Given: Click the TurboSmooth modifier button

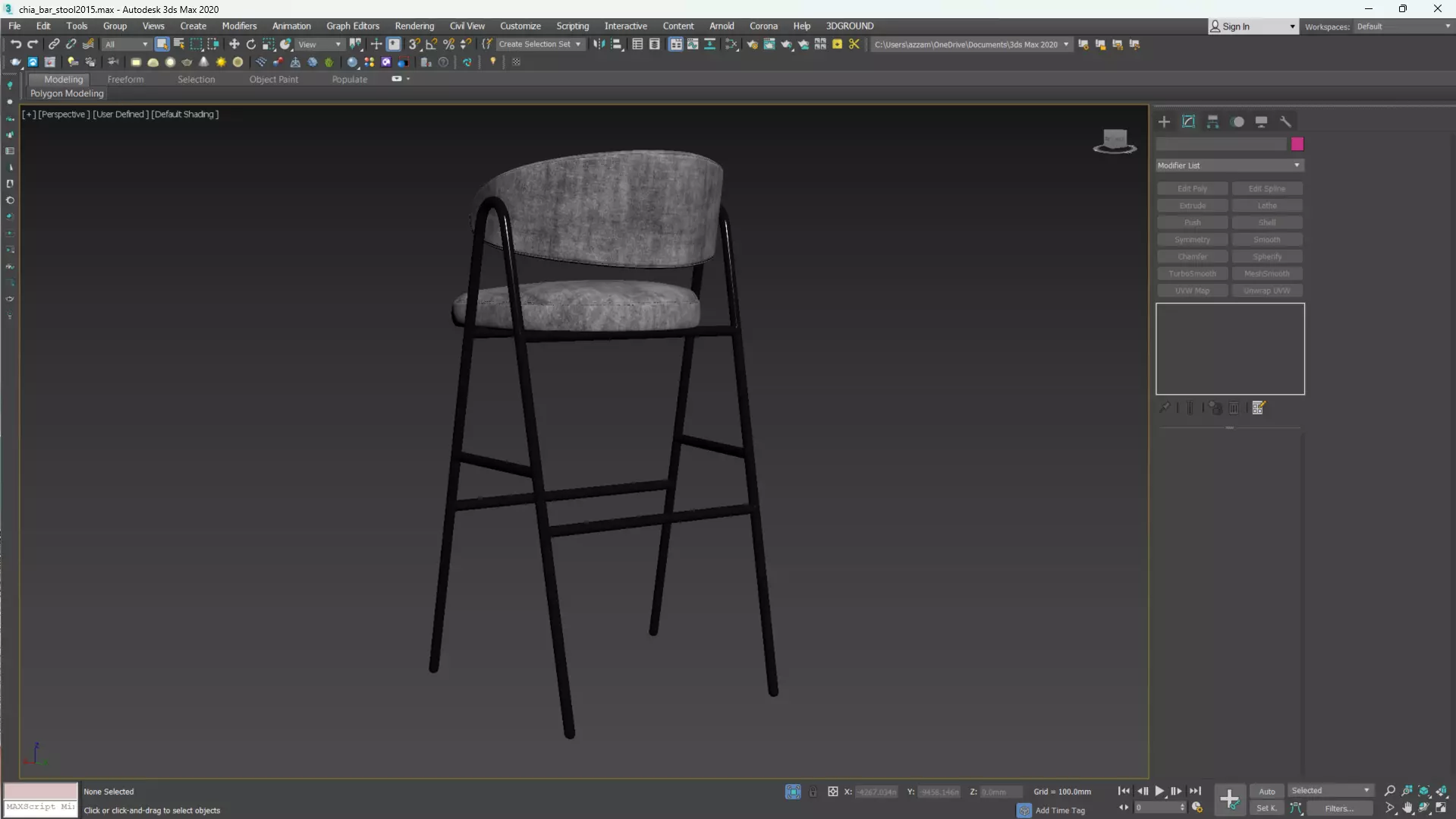Looking at the screenshot, I should coord(1192,273).
